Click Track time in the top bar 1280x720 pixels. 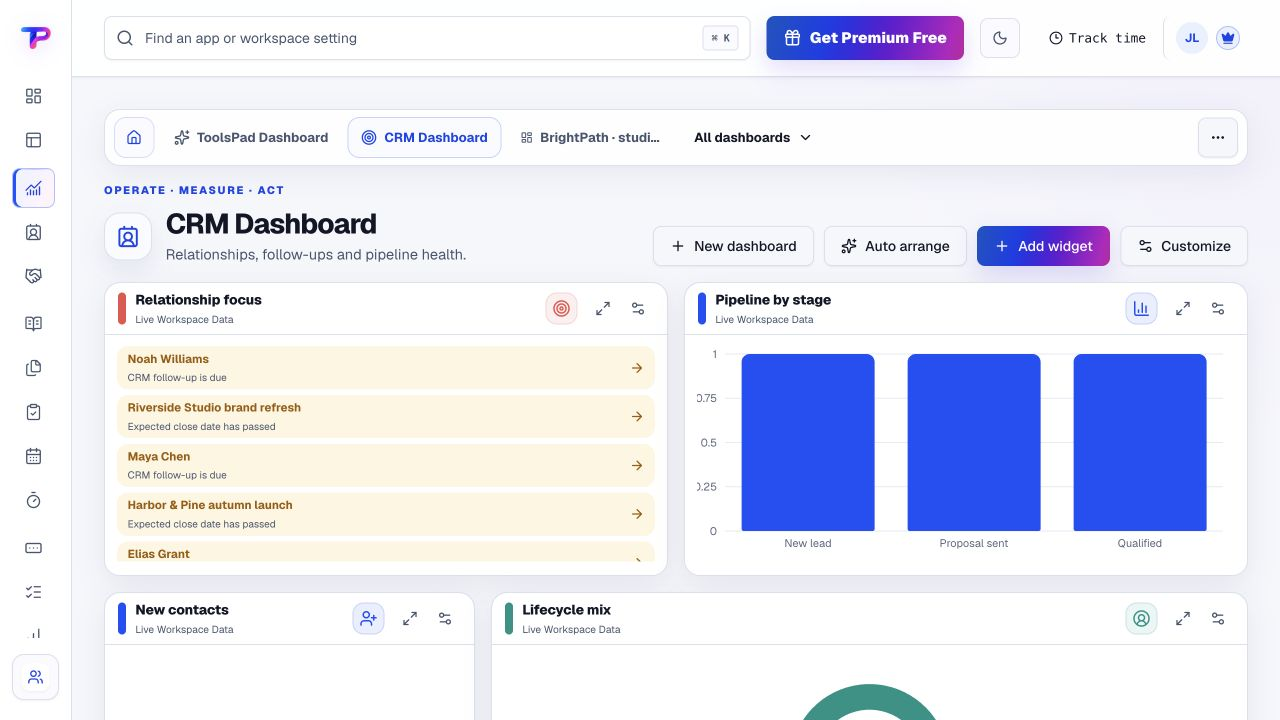click(1097, 38)
